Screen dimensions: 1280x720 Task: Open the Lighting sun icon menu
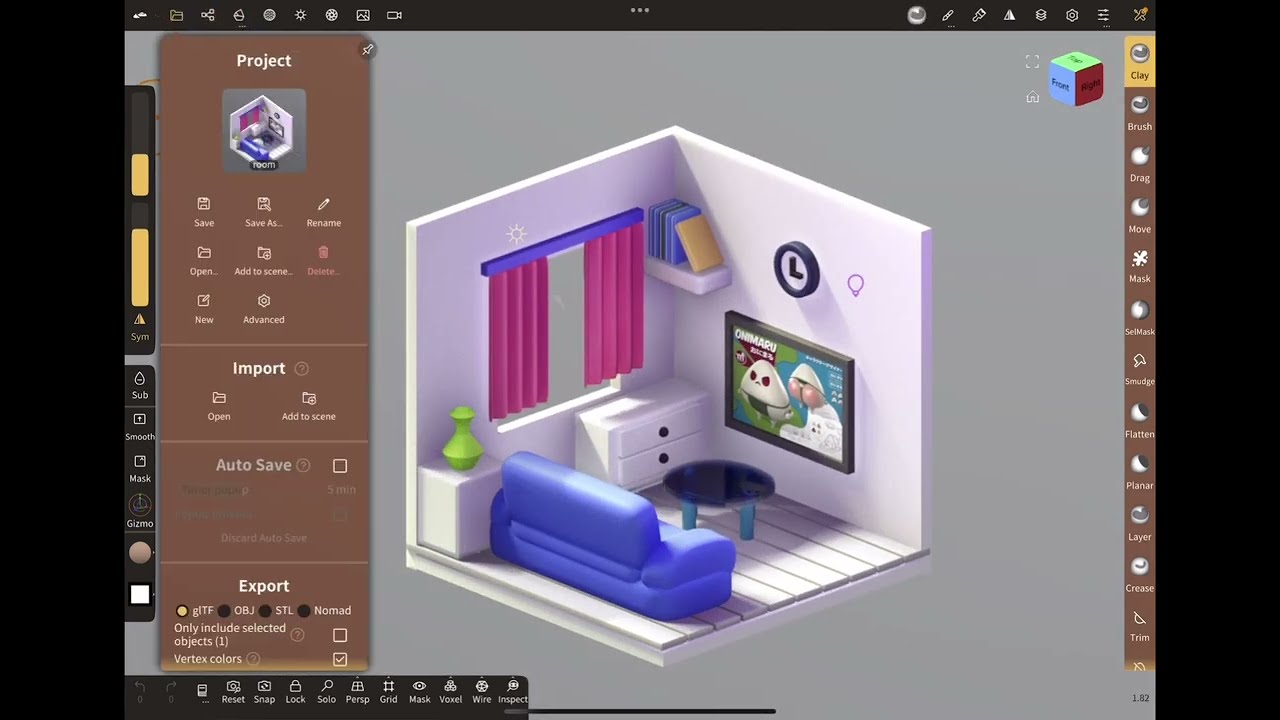pyautogui.click(x=301, y=15)
